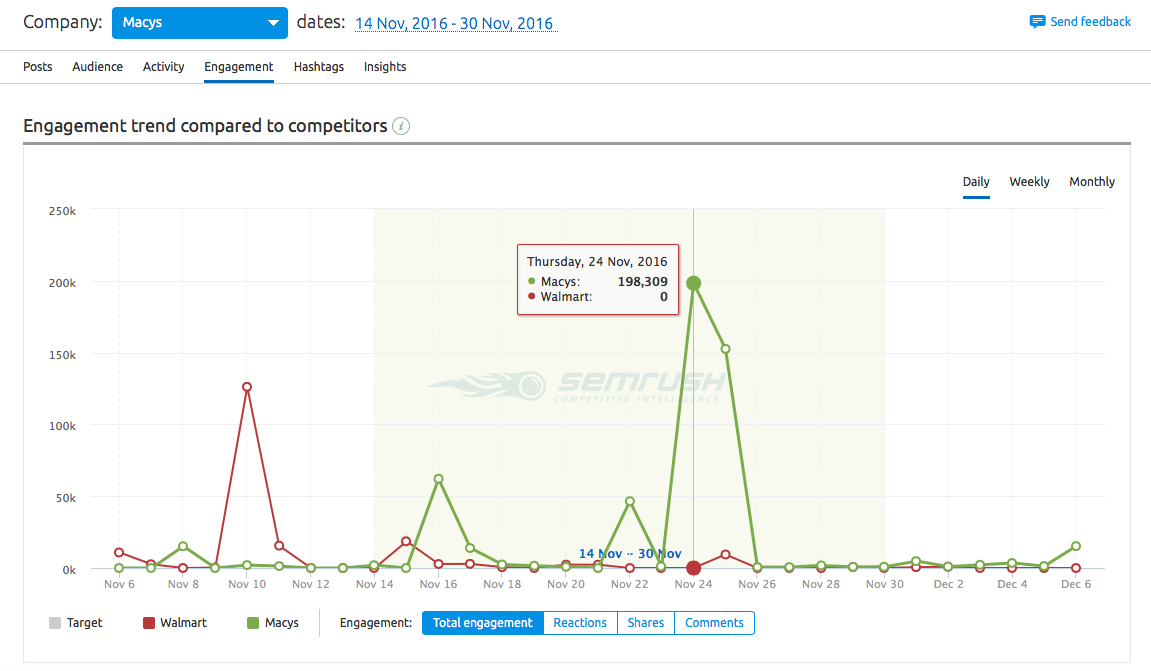Image resolution: width=1151 pixels, height=671 pixels.
Task: Click the date range 14 Nov – 30 Nov link
Action: click(455, 23)
